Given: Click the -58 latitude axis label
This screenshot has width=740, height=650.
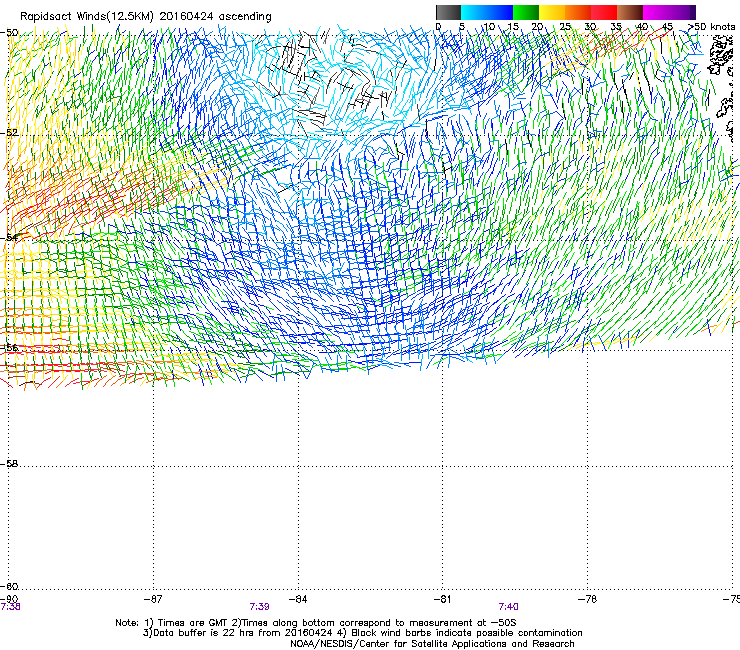Looking at the screenshot, I should pyautogui.click(x=9, y=464).
